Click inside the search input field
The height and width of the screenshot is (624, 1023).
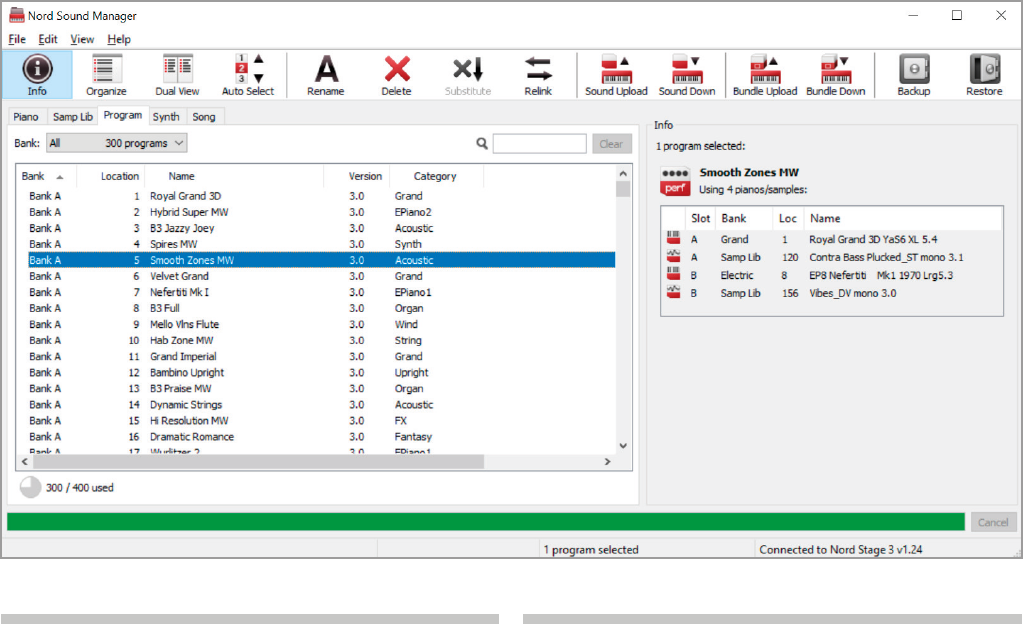click(540, 144)
